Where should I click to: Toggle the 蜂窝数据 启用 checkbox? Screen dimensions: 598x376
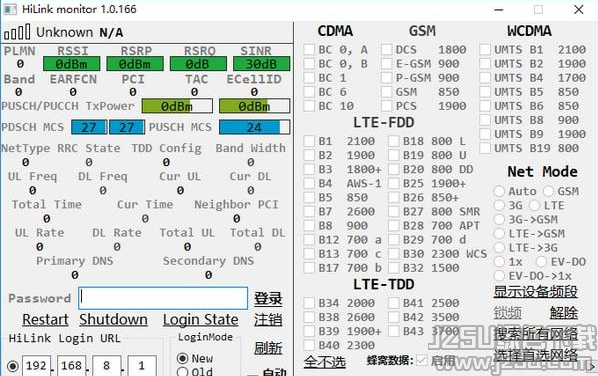(421, 360)
